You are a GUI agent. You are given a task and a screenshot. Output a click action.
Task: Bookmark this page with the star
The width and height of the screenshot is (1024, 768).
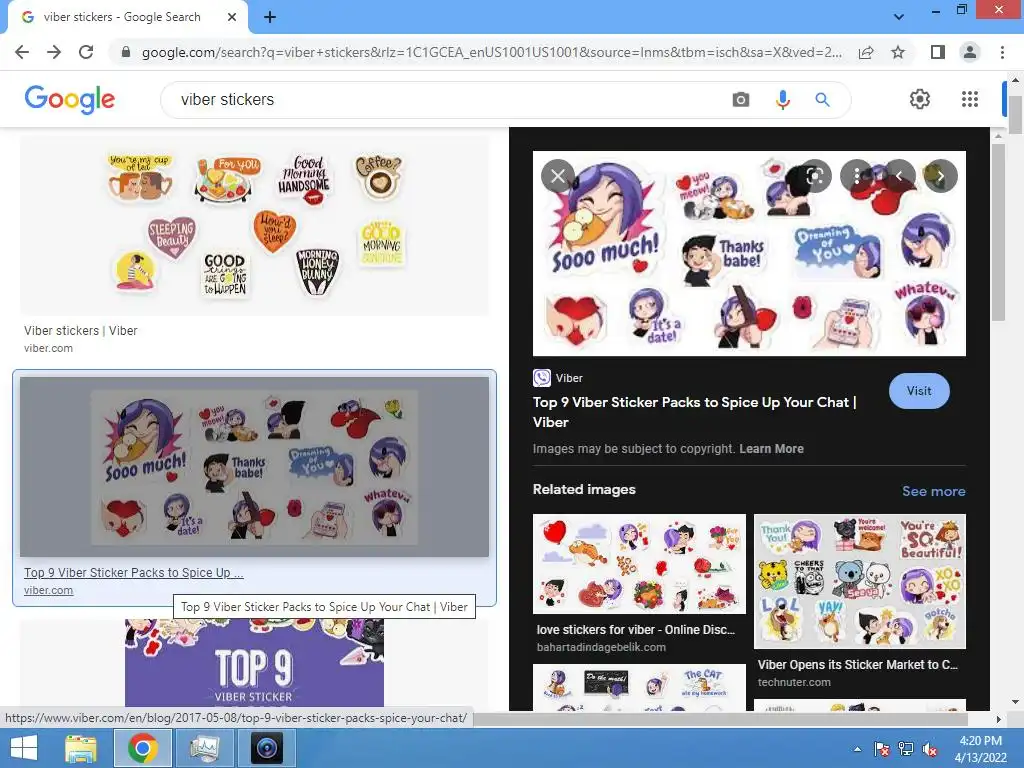(x=898, y=52)
